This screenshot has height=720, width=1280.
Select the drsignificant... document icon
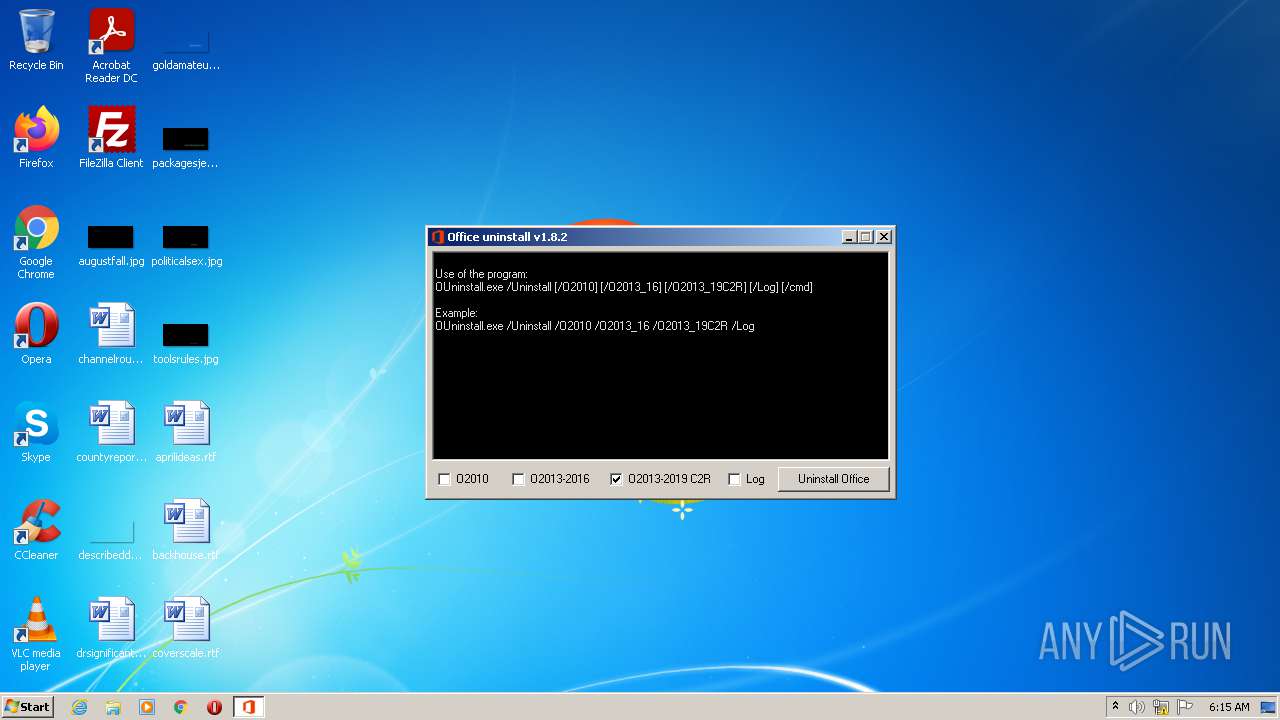111,628
